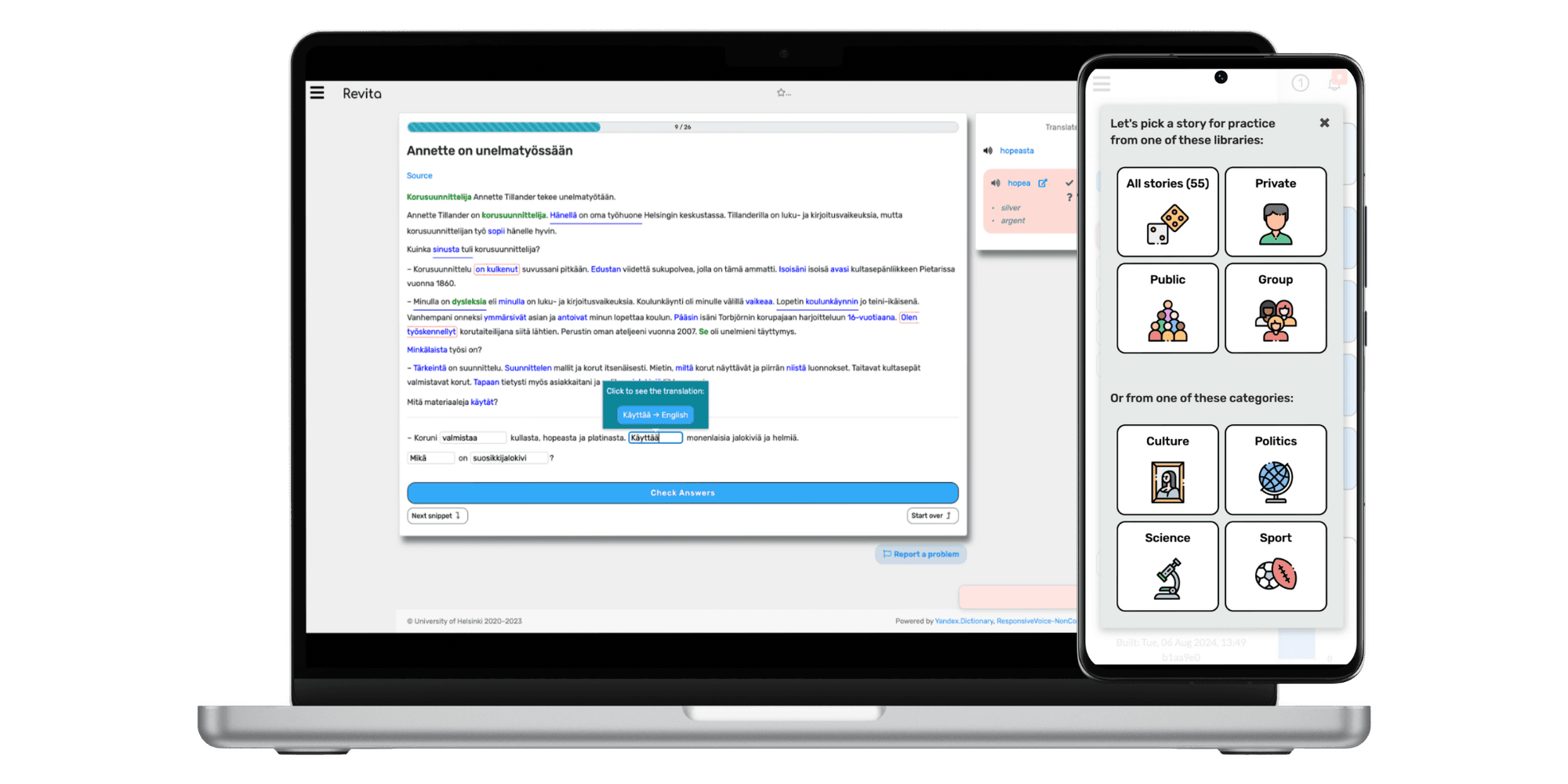Click the Start over button
Screen dimensions: 1568x784
tap(931, 516)
